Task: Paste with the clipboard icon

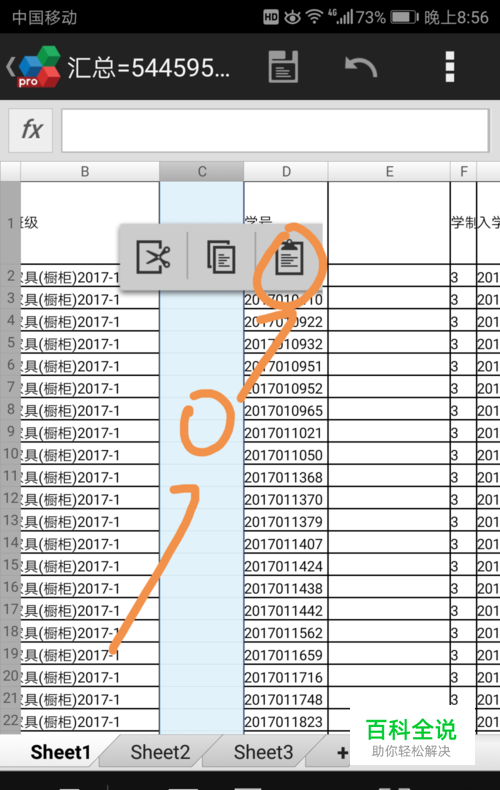Action: pos(289,257)
